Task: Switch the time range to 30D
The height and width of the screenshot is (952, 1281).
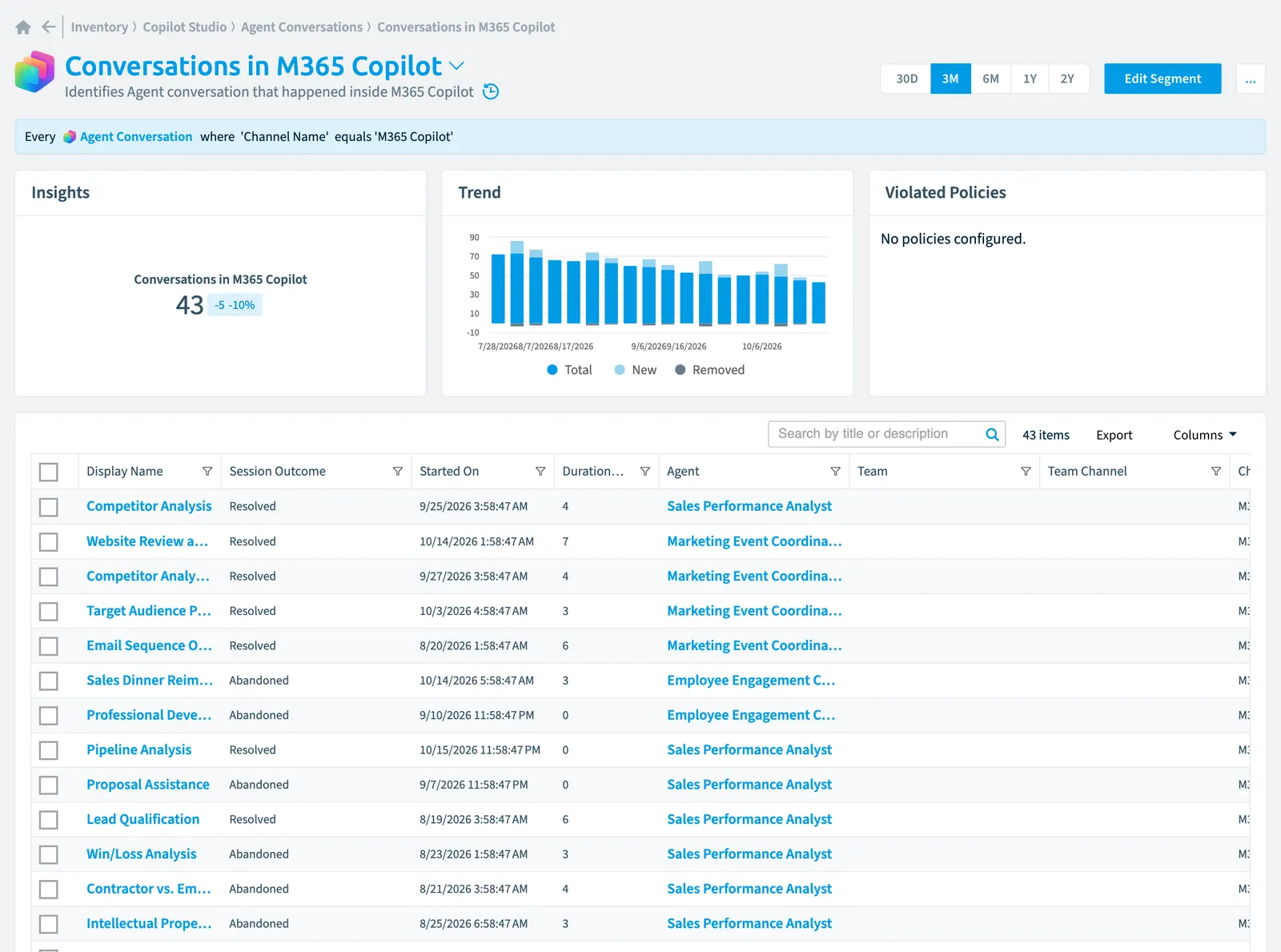Action: 906,79
